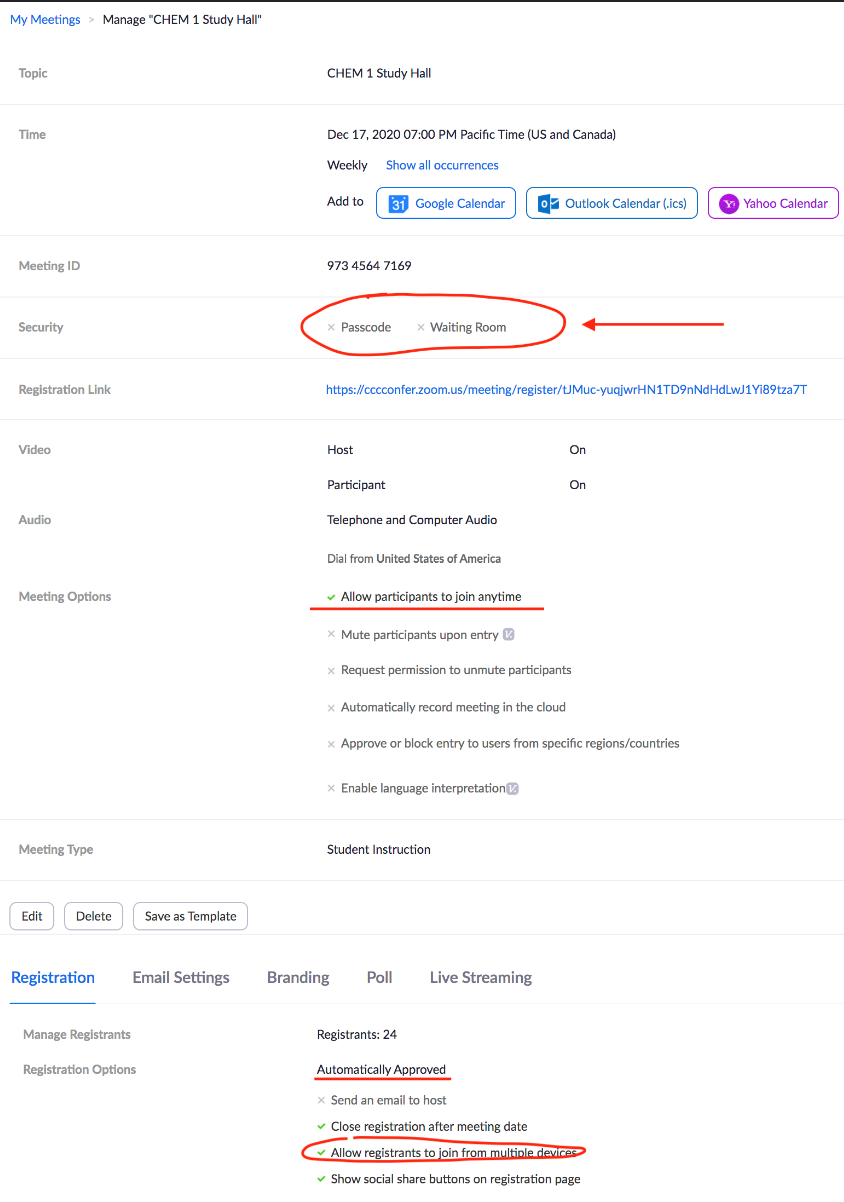Click the Outlook Calendar icon

548,204
